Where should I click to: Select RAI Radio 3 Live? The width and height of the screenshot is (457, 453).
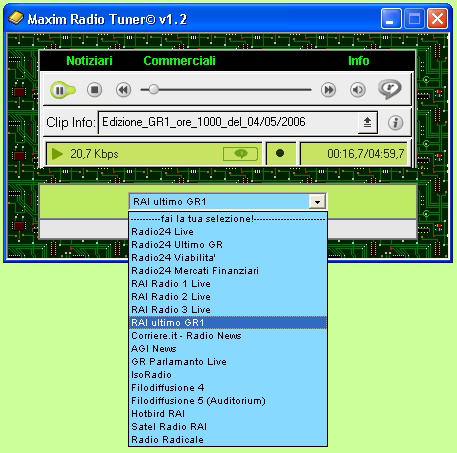pyautogui.click(x=228, y=310)
